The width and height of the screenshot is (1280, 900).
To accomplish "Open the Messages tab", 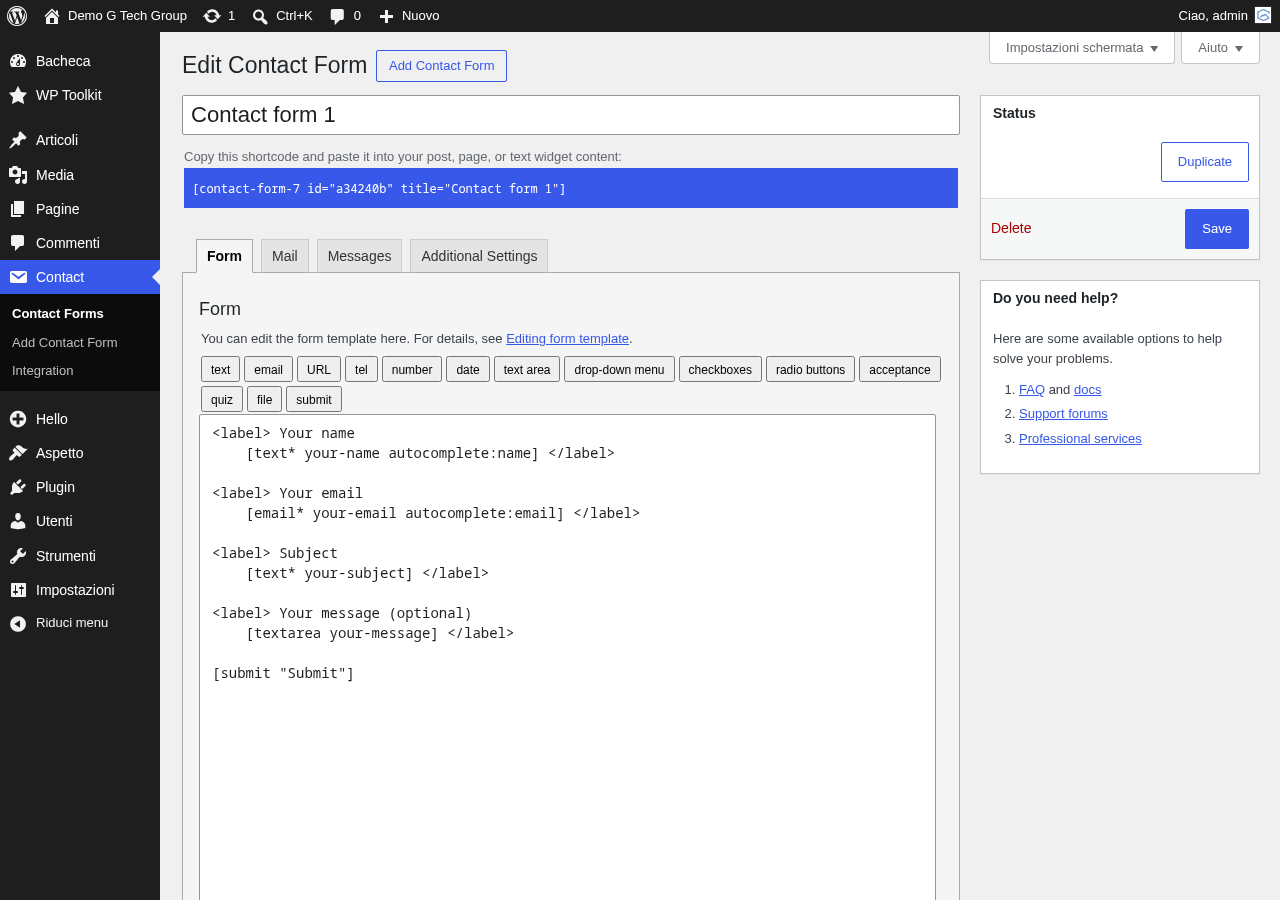I will [x=359, y=256].
